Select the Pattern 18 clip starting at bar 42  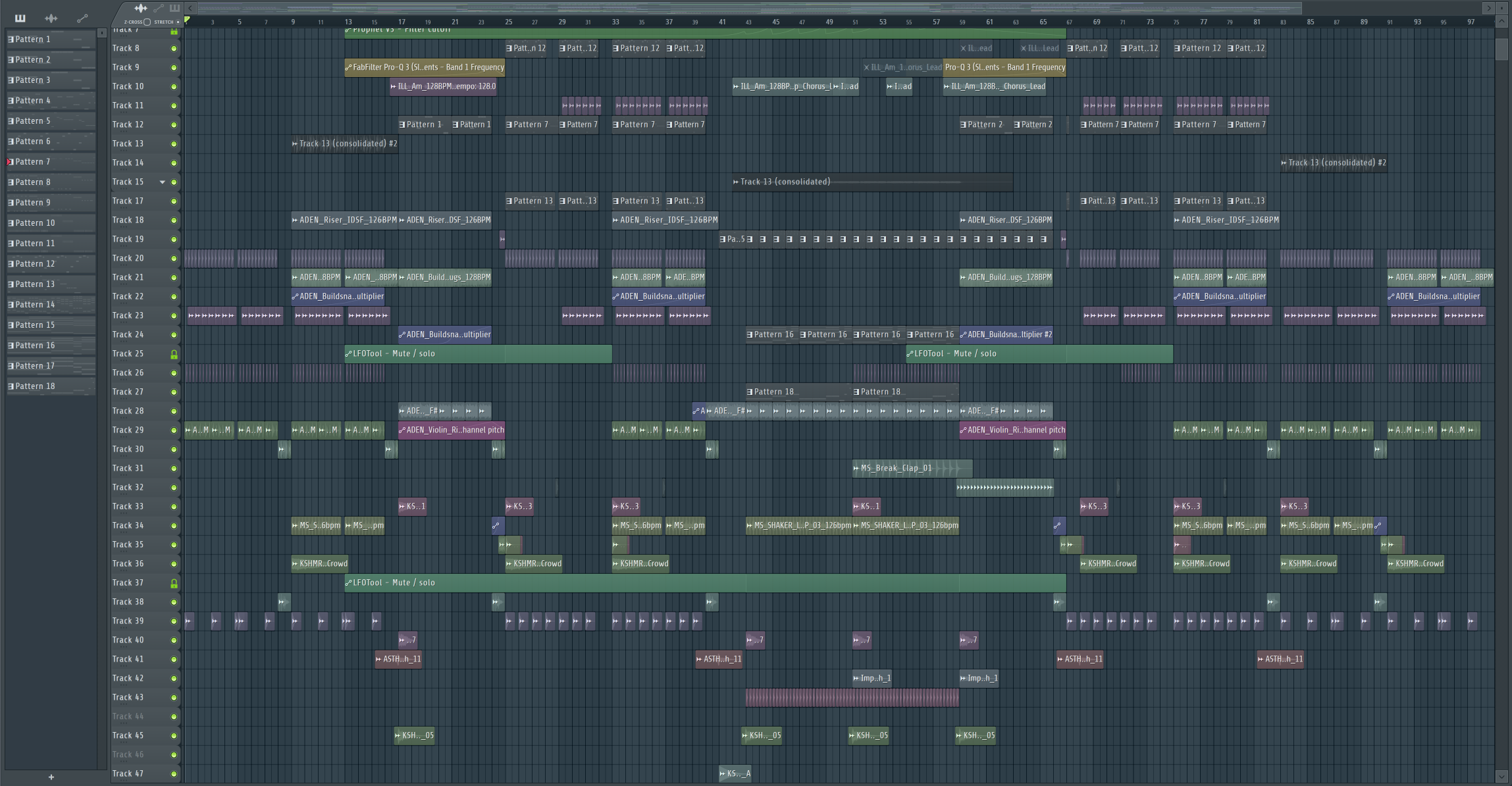tap(799, 392)
